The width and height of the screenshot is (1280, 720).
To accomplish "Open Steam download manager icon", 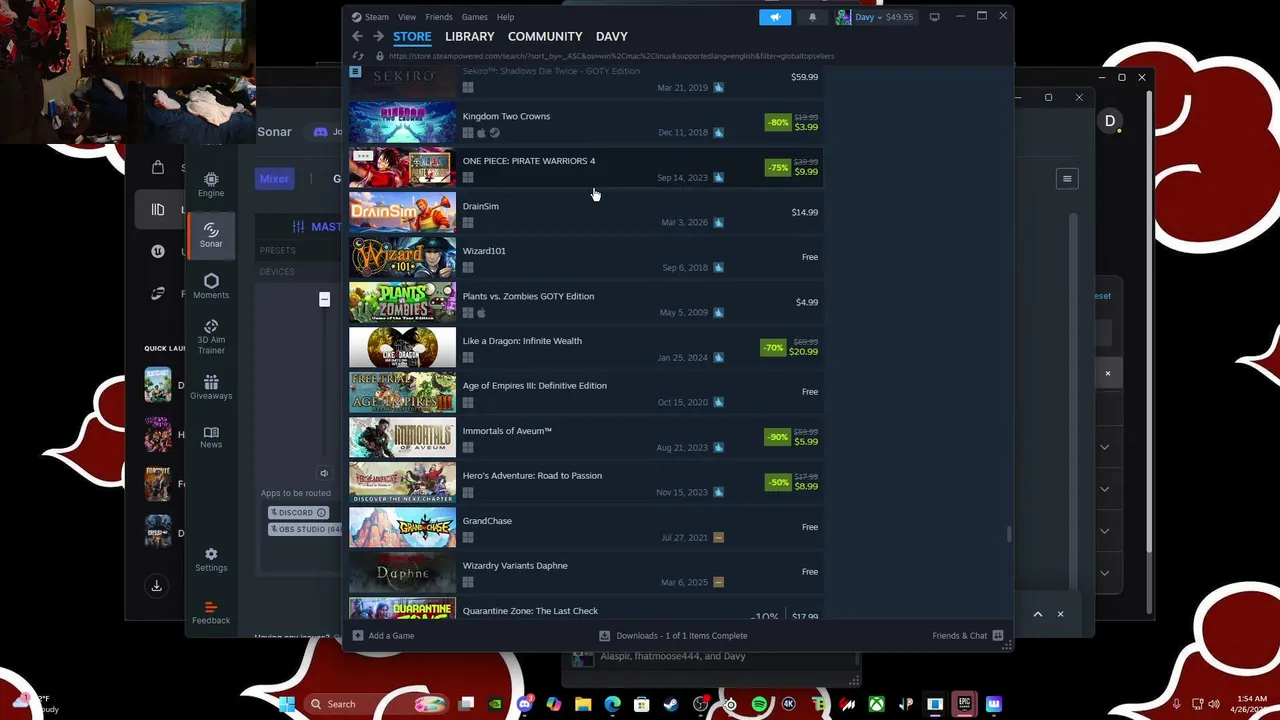I will click(604, 636).
